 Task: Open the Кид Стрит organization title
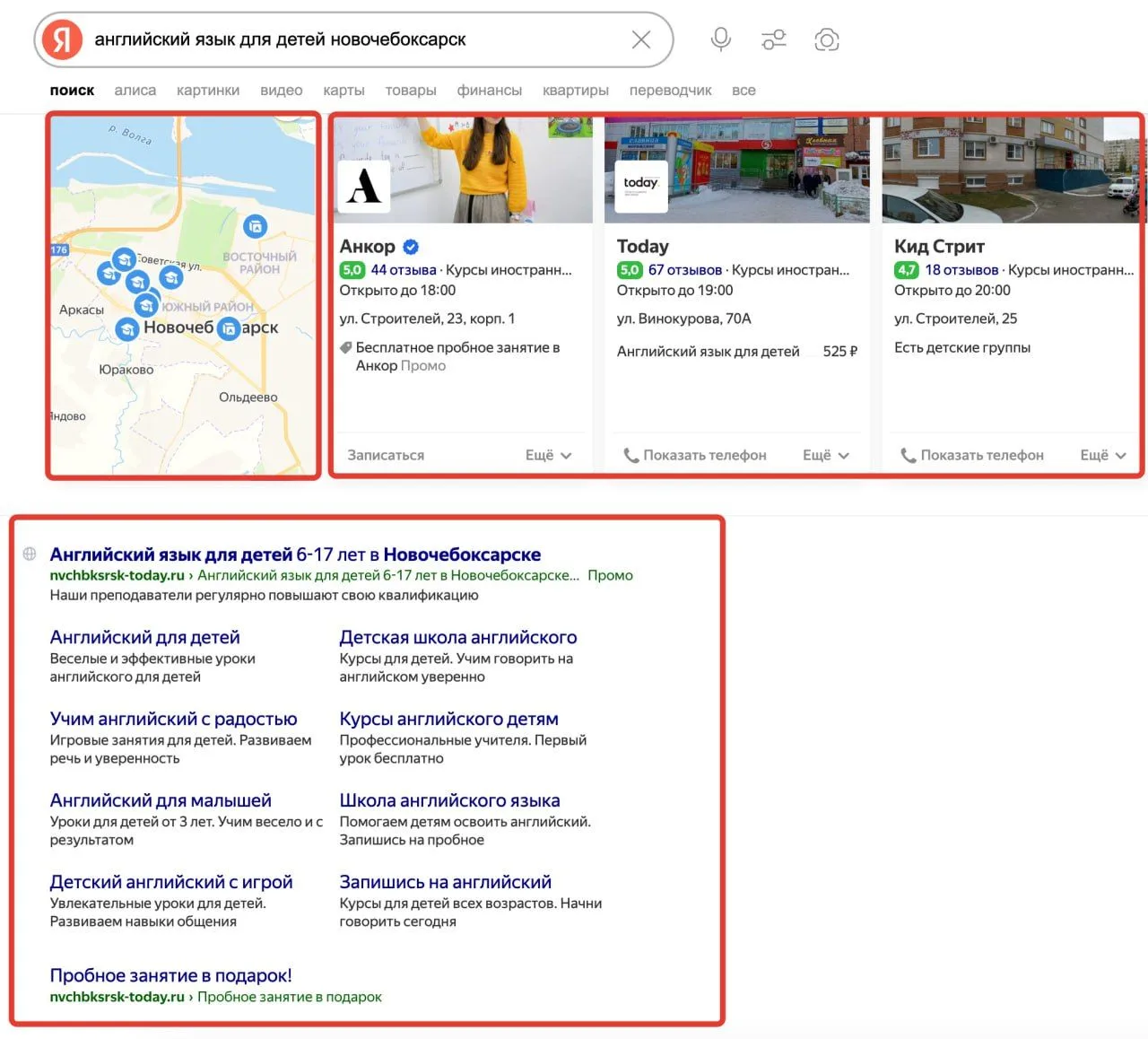(940, 246)
